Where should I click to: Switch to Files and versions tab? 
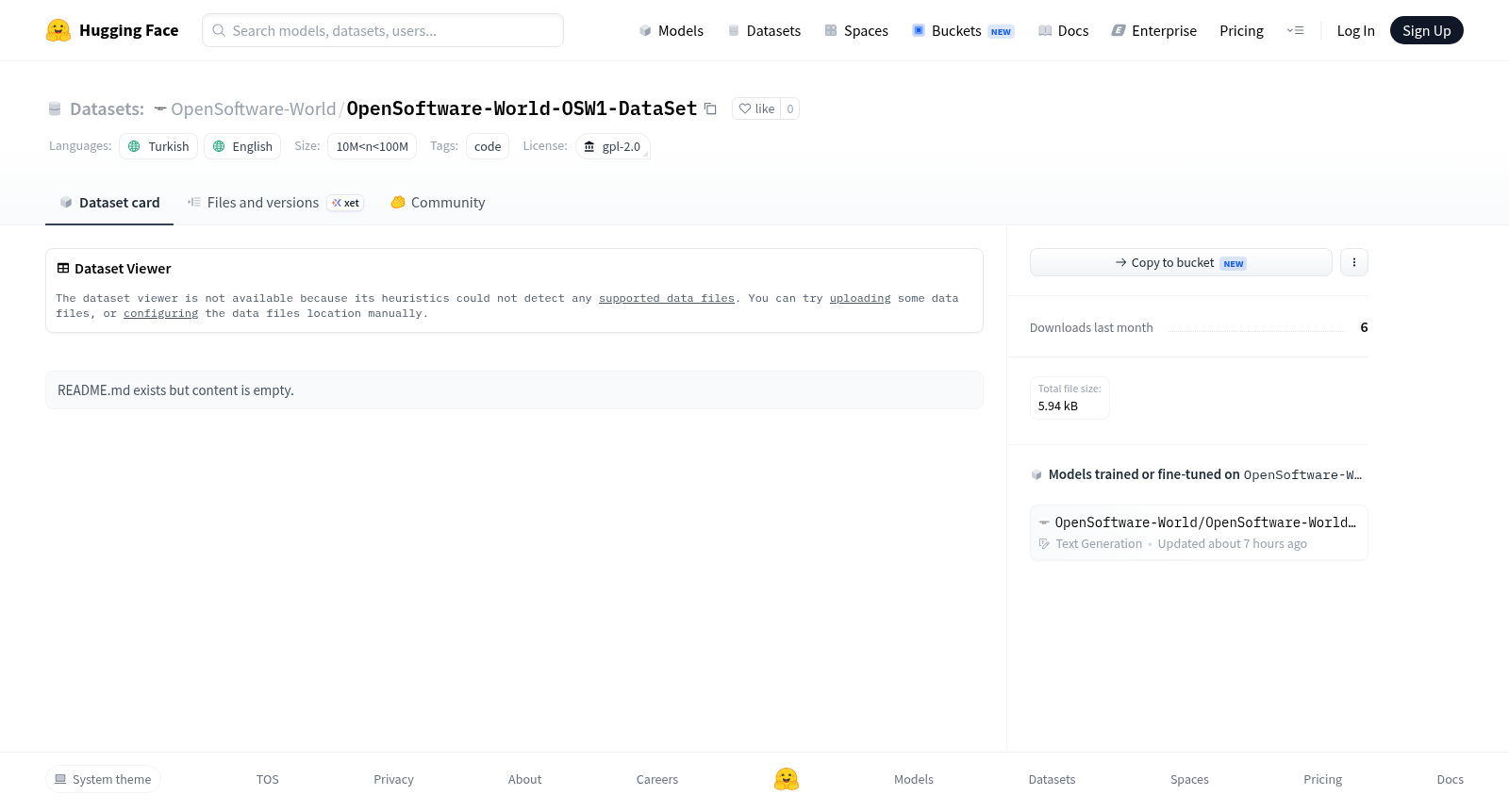tap(275, 202)
